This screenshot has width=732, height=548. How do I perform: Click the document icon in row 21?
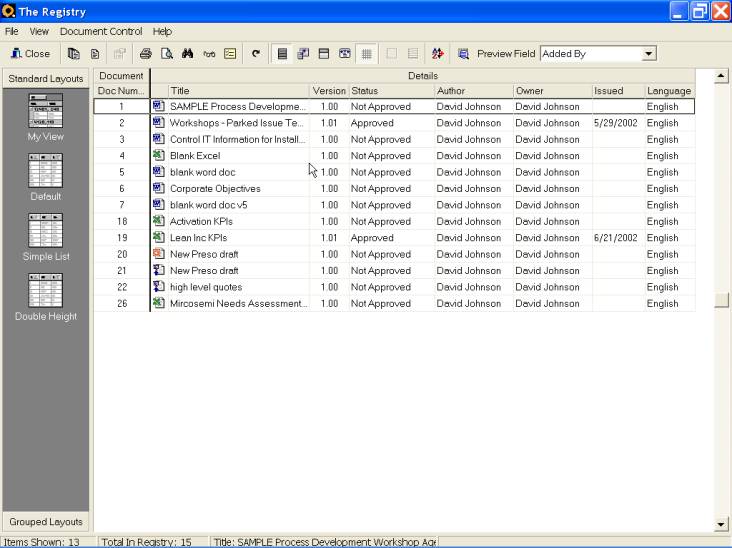point(159,270)
